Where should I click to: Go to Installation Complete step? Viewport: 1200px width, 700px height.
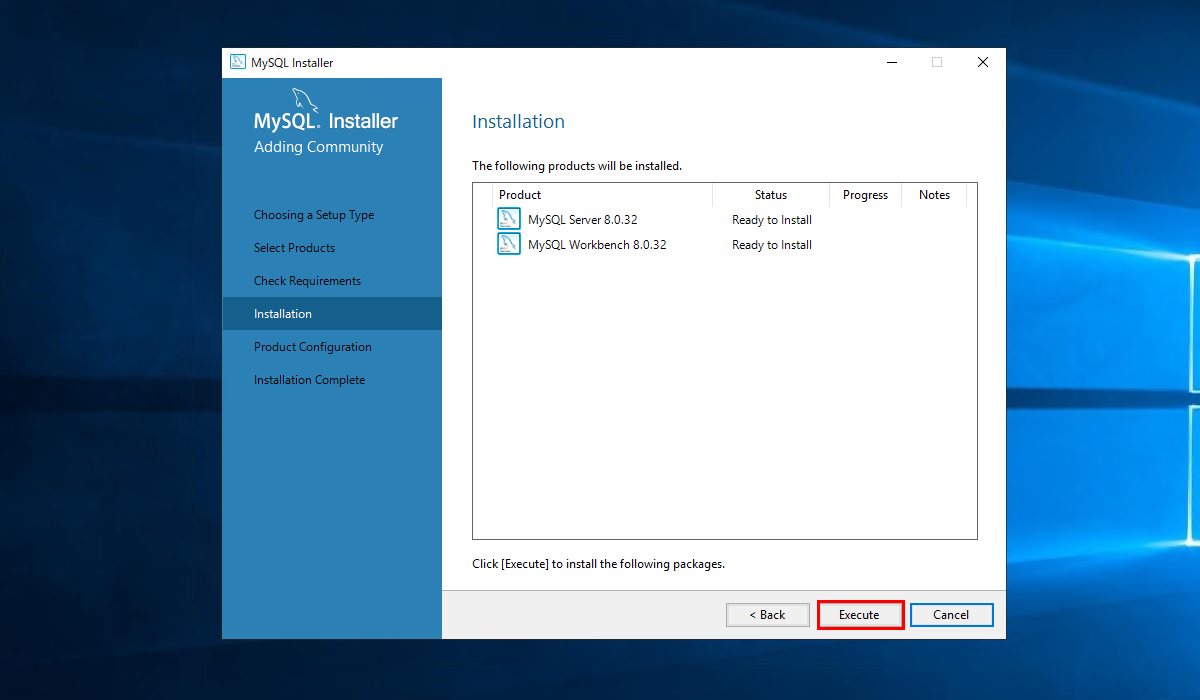309,380
